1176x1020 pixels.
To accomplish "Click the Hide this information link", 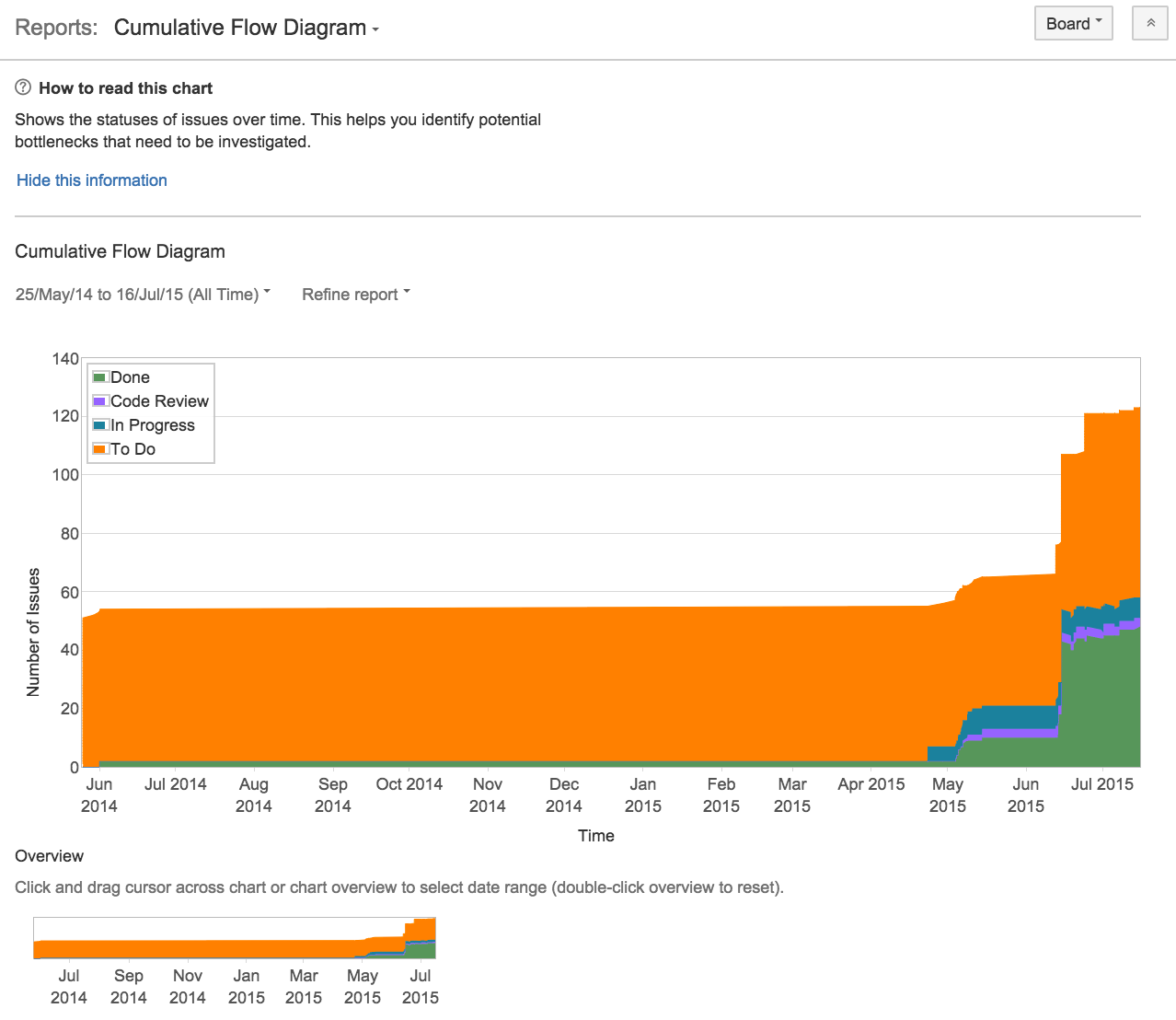I will click(91, 180).
